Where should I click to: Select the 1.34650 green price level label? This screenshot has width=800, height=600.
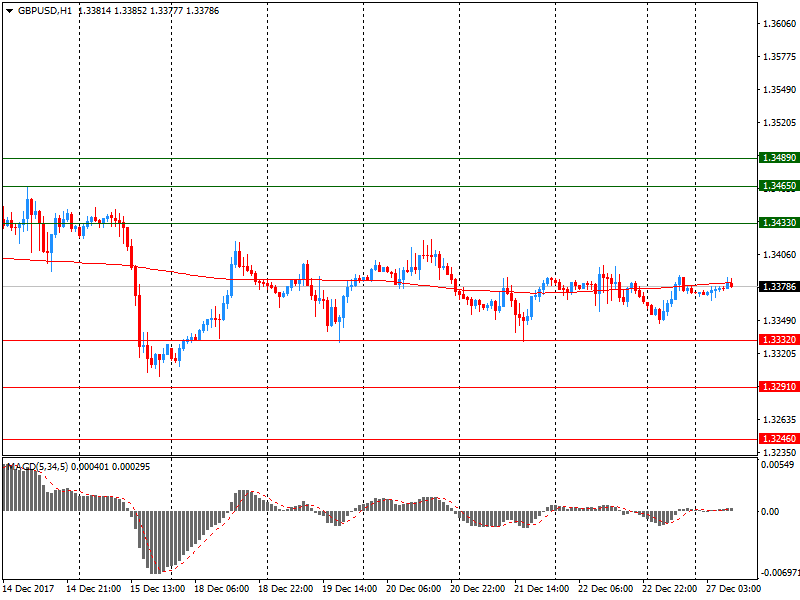(778, 186)
